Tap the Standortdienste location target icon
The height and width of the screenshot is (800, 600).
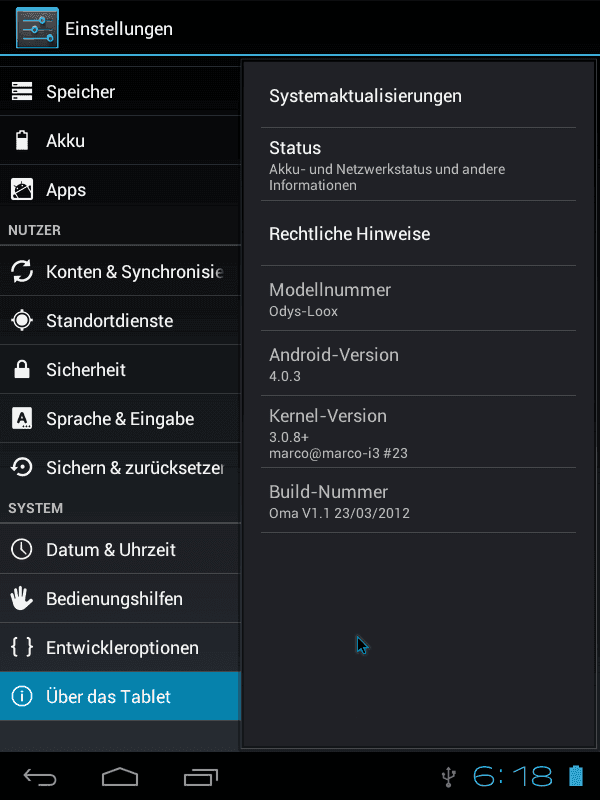pyautogui.click(x=22, y=320)
